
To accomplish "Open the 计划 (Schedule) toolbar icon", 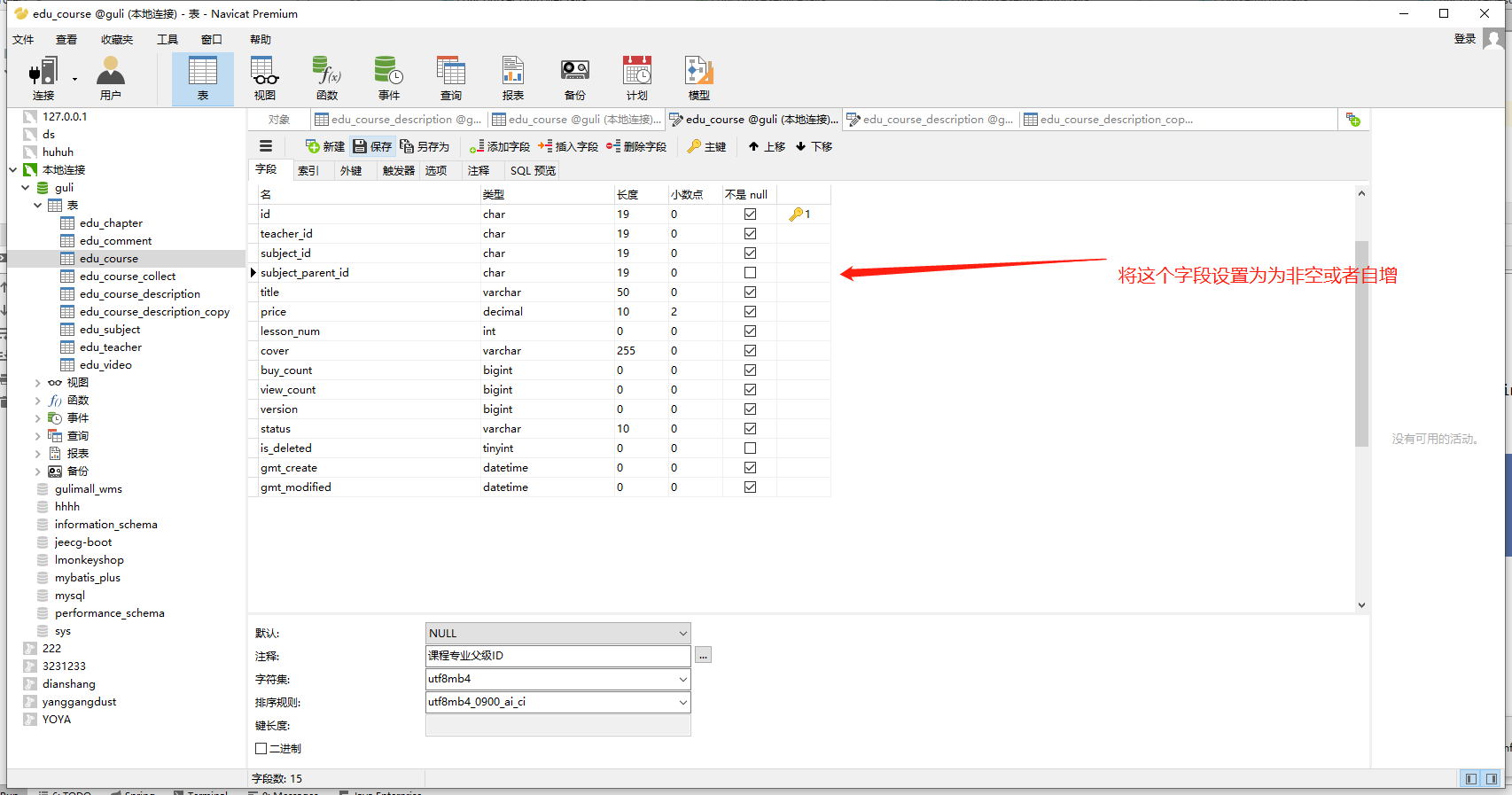I will (637, 79).
